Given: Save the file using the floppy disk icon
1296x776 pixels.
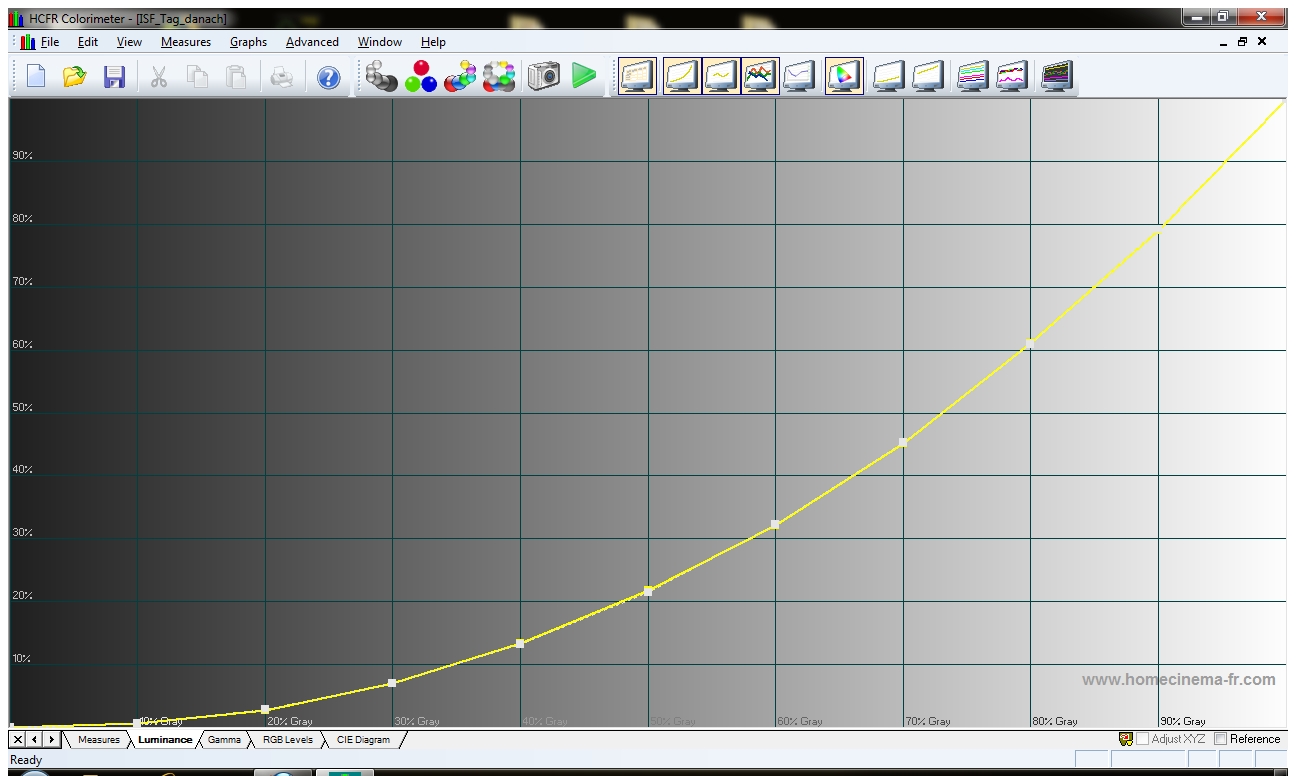Looking at the screenshot, I should (x=114, y=77).
